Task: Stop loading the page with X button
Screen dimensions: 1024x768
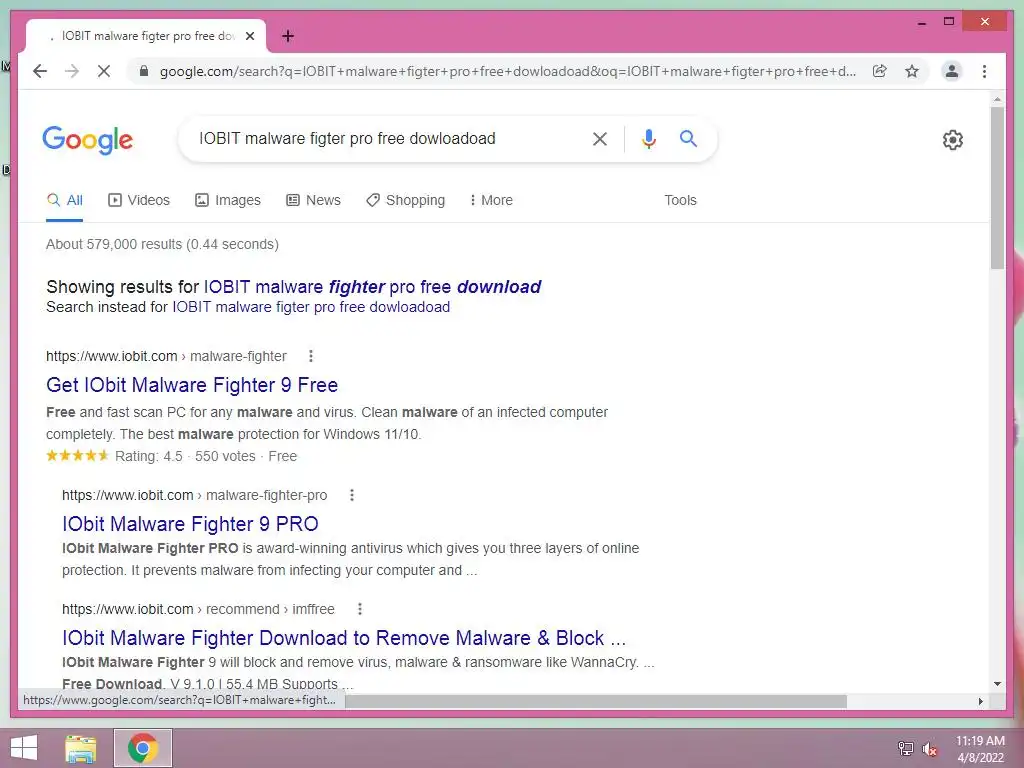Action: coord(104,71)
